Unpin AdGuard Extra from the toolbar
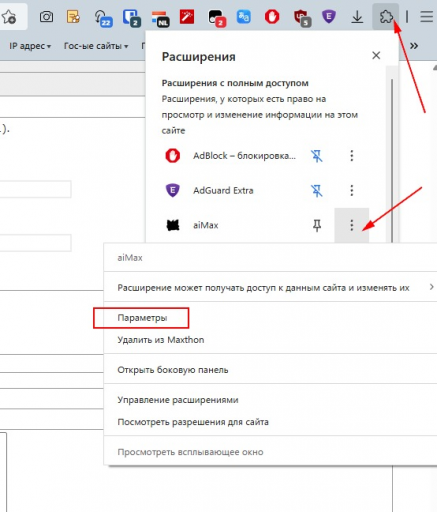Image resolution: width=437 pixels, height=512 pixels. point(317,191)
